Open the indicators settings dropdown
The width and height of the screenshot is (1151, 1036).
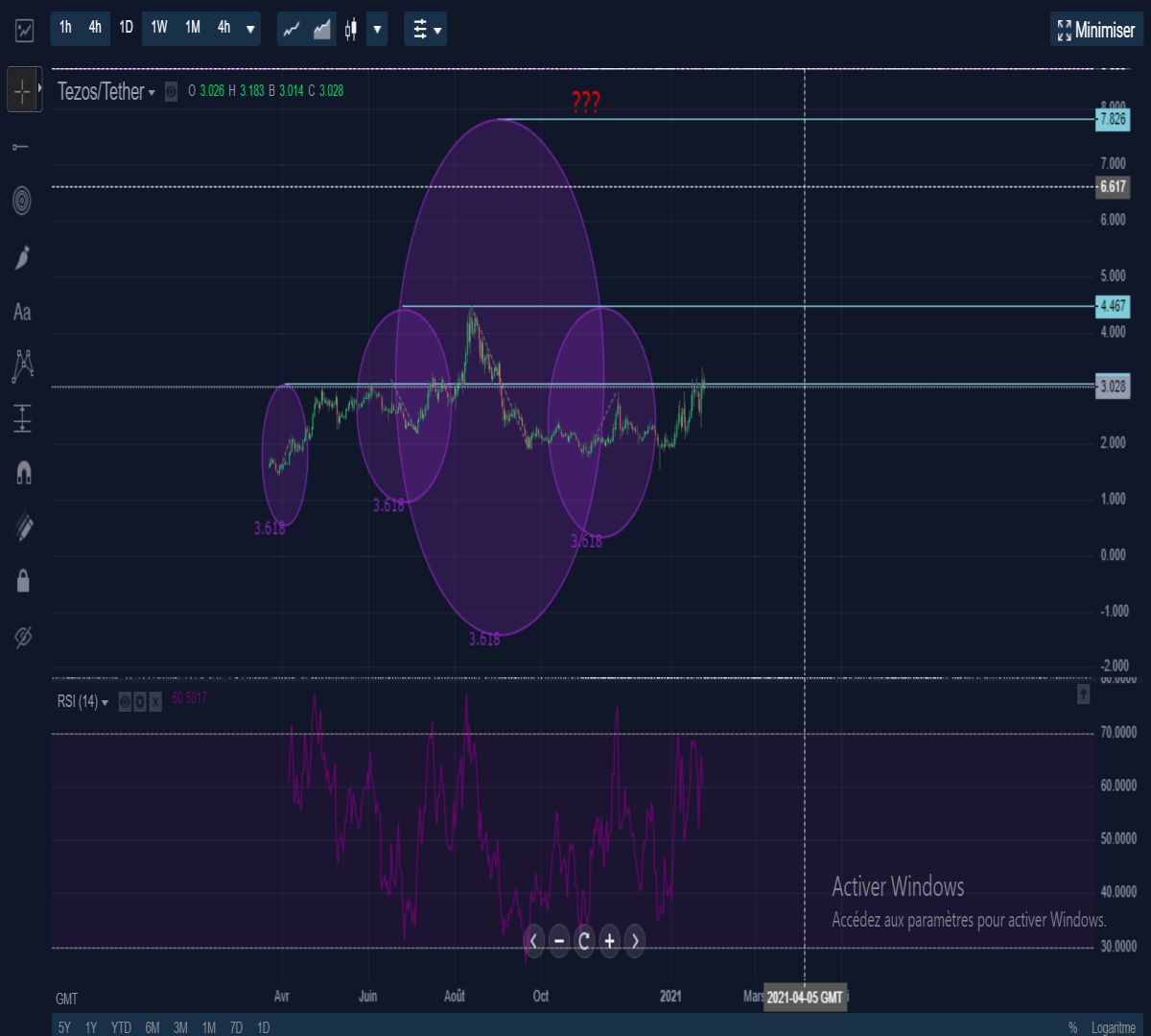426,30
